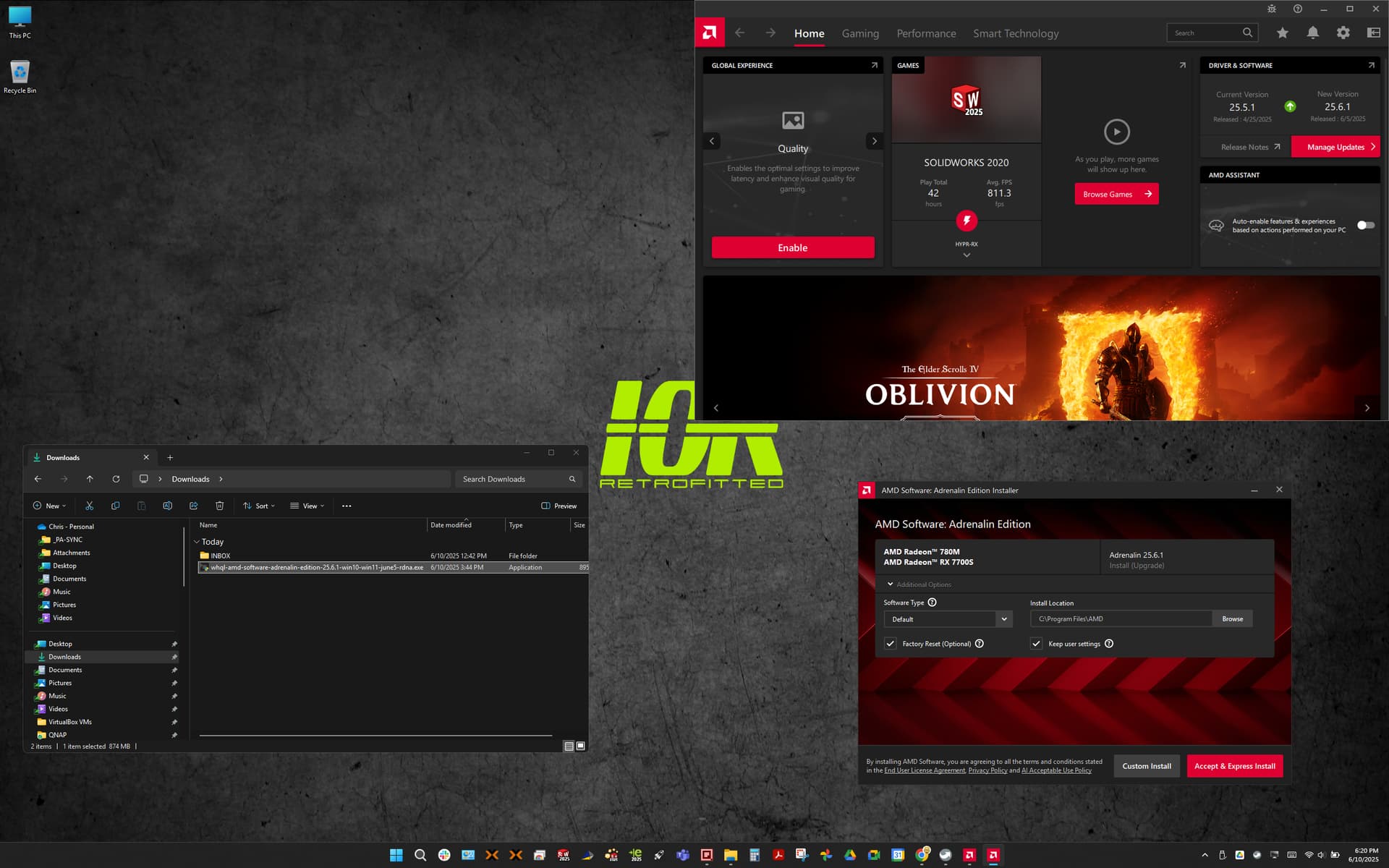Open the SOLIDWORKS 2025 game thumbnail

pyautogui.click(x=967, y=100)
